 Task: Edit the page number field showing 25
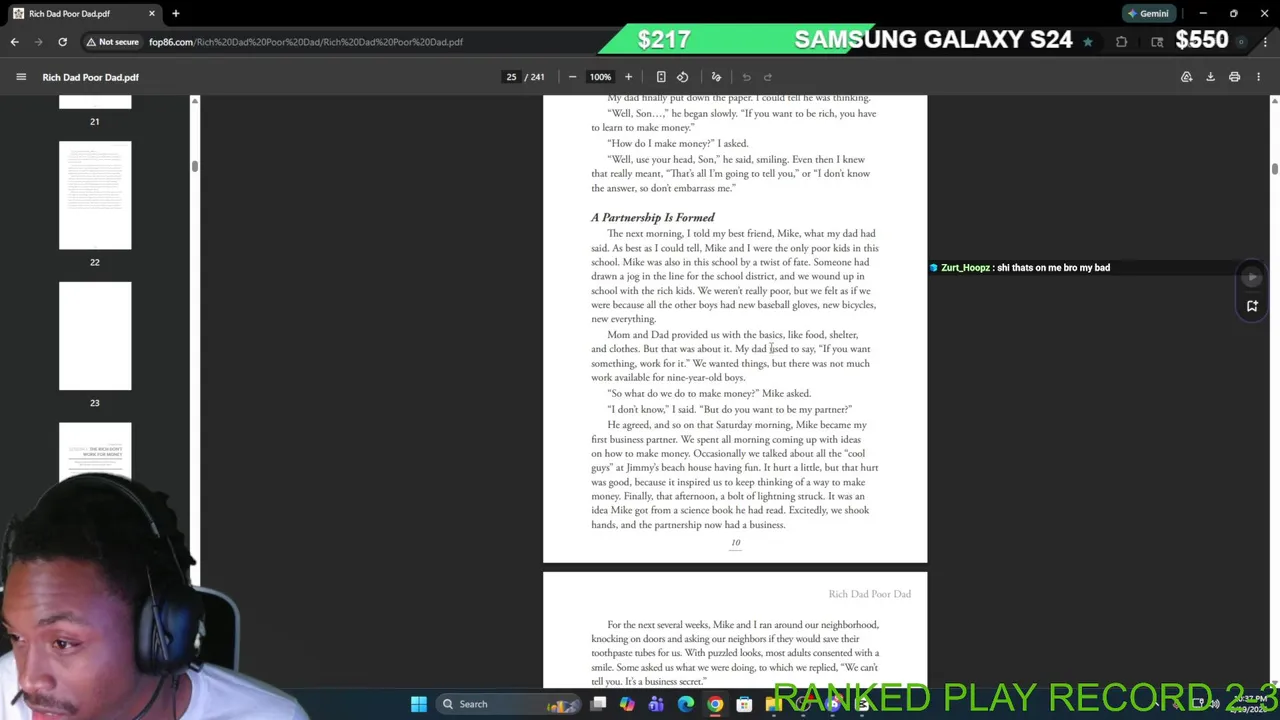511,77
